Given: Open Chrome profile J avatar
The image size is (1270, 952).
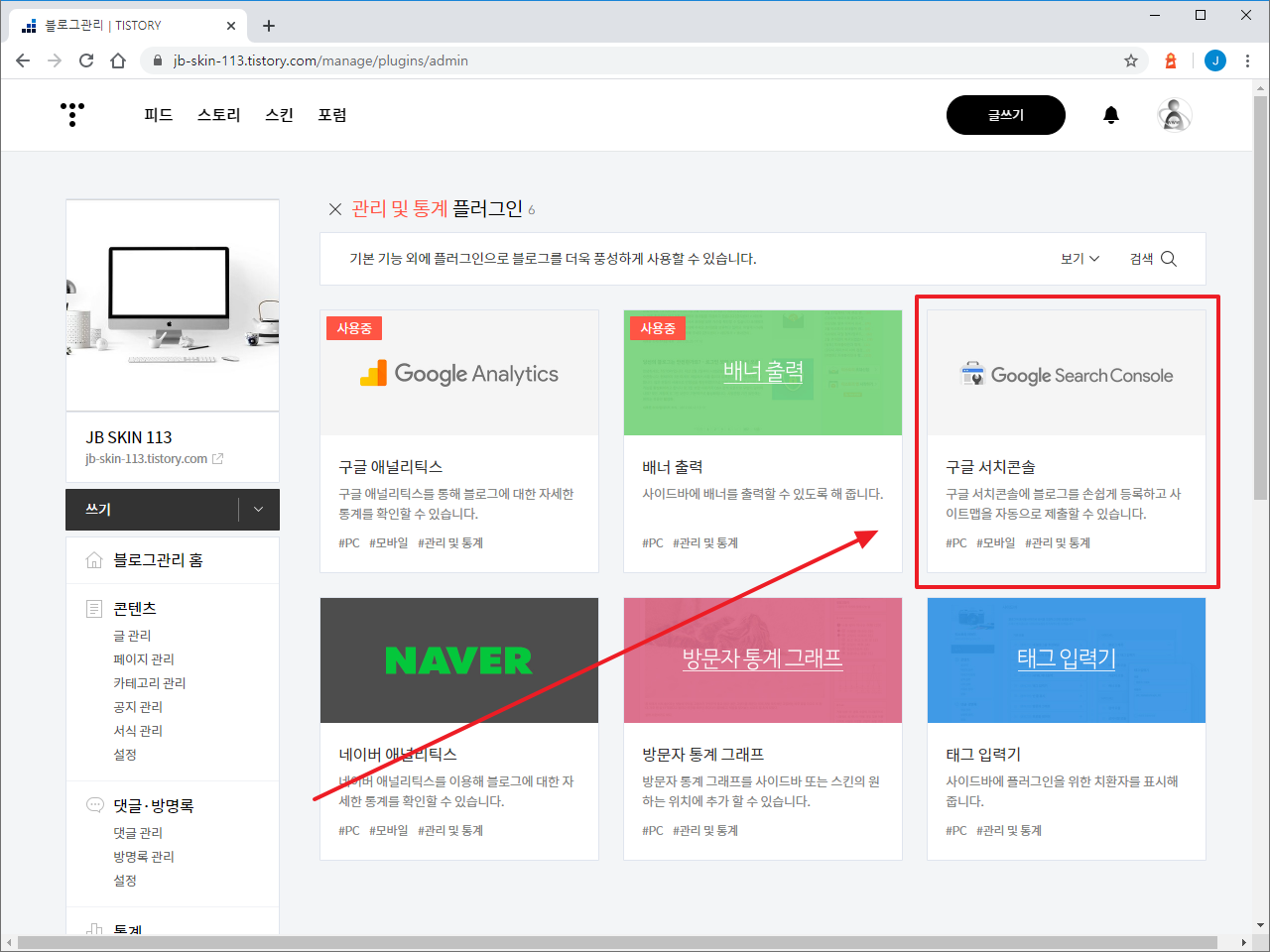Looking at the screenshot, I should pos(1215,60).
